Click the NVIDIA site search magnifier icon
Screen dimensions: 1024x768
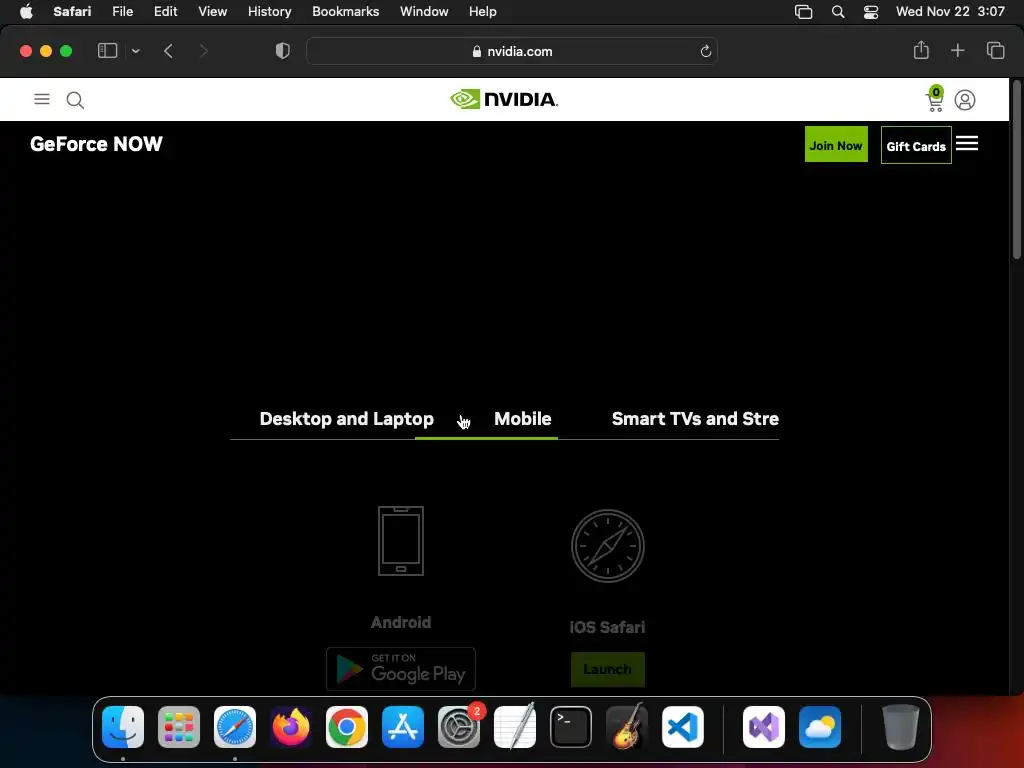coord(75,100)
